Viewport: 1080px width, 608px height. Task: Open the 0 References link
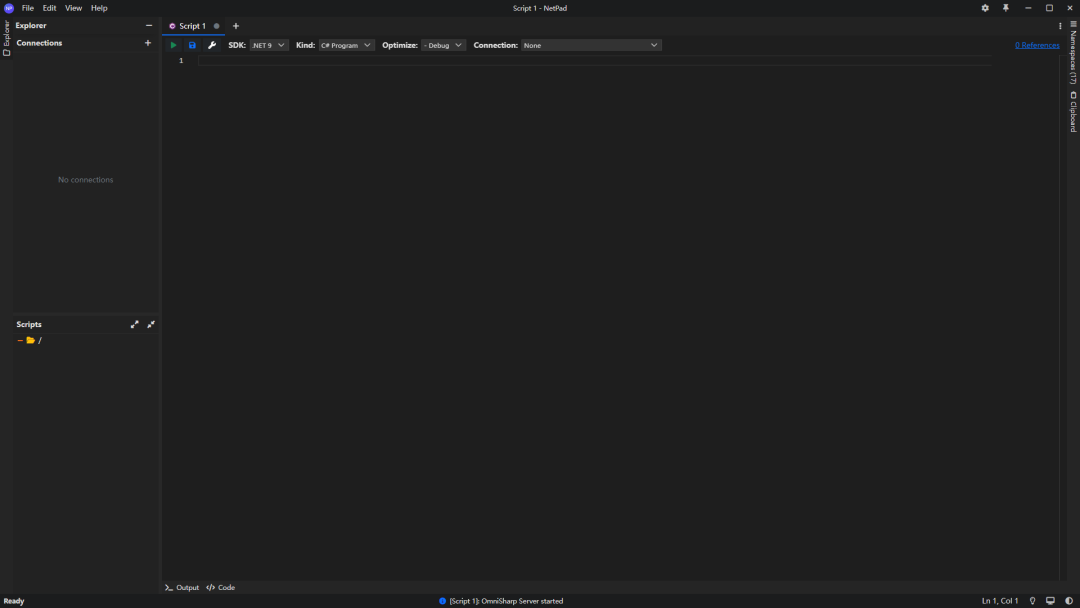click(x=1037, y=45)
